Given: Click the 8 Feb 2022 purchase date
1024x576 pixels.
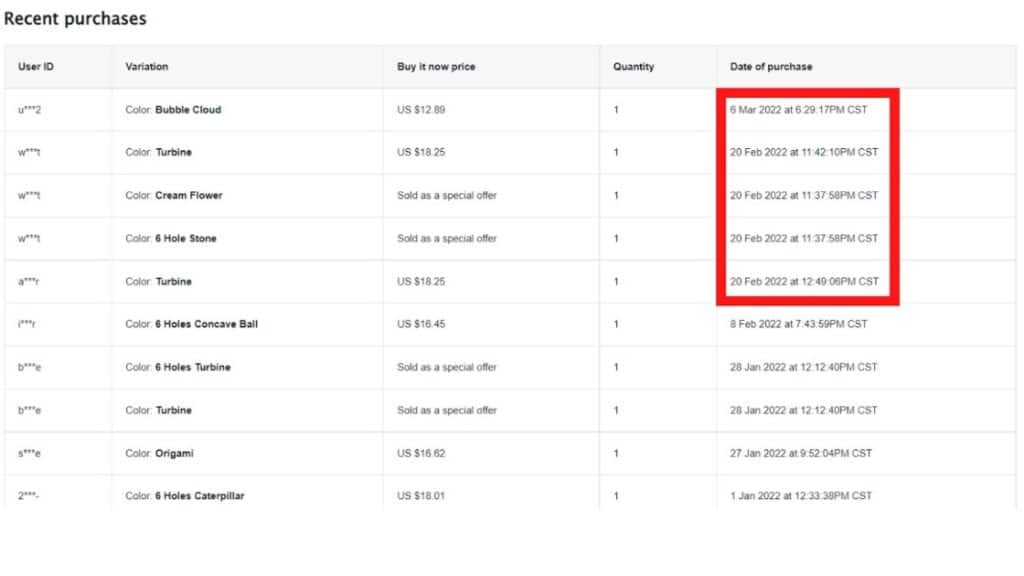Looking at the screenshot, I should [x=799, y=324].
